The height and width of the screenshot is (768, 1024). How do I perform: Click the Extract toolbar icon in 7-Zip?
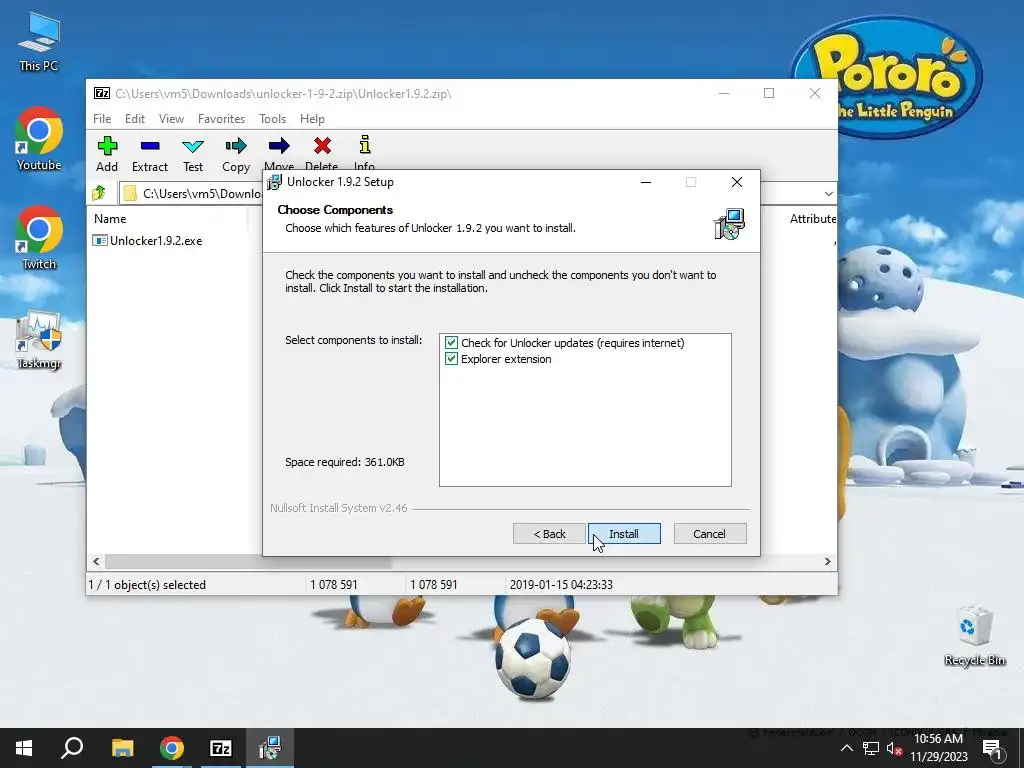click(150, 154)
